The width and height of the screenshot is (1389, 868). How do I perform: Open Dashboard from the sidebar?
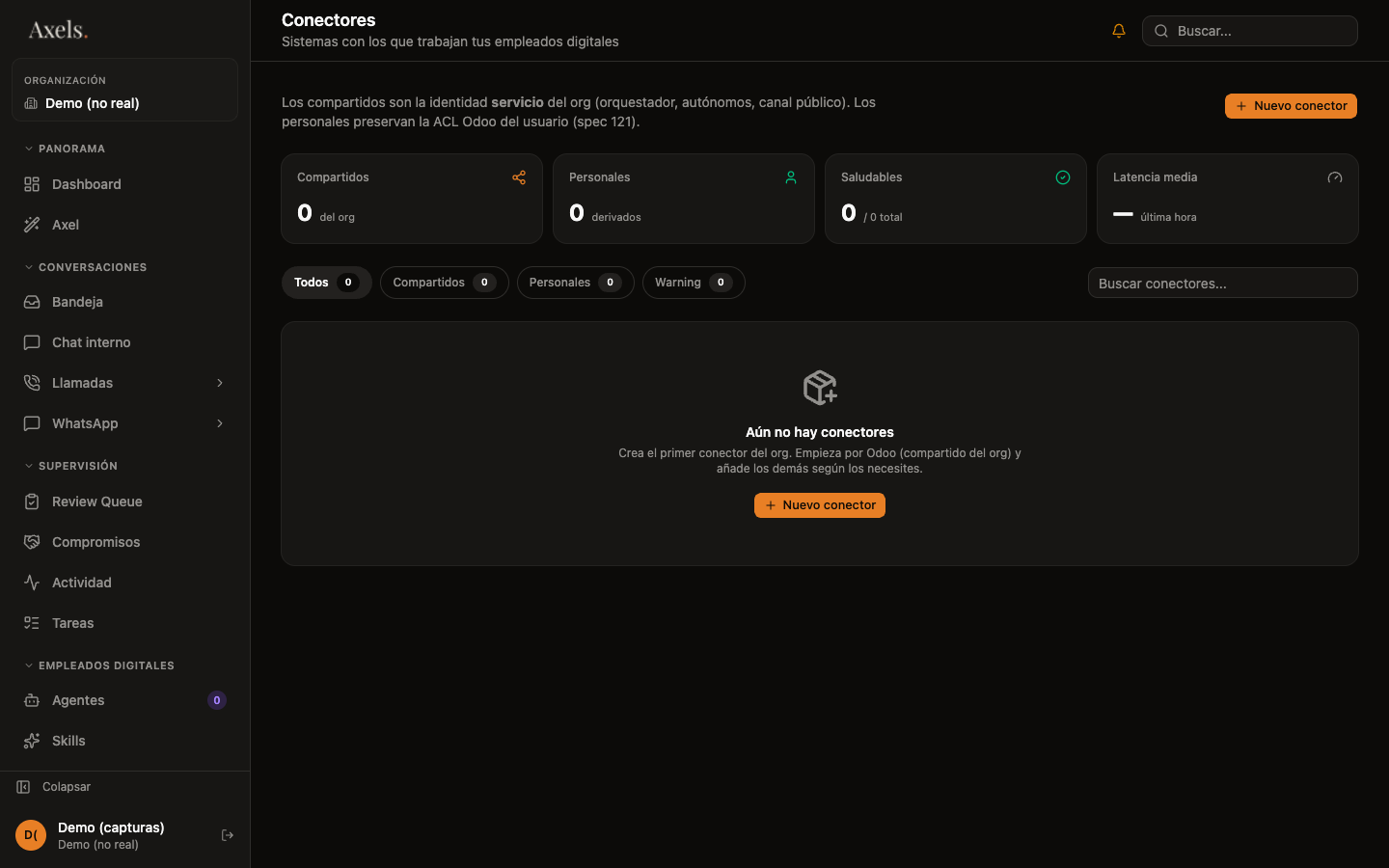click(124, 184)
